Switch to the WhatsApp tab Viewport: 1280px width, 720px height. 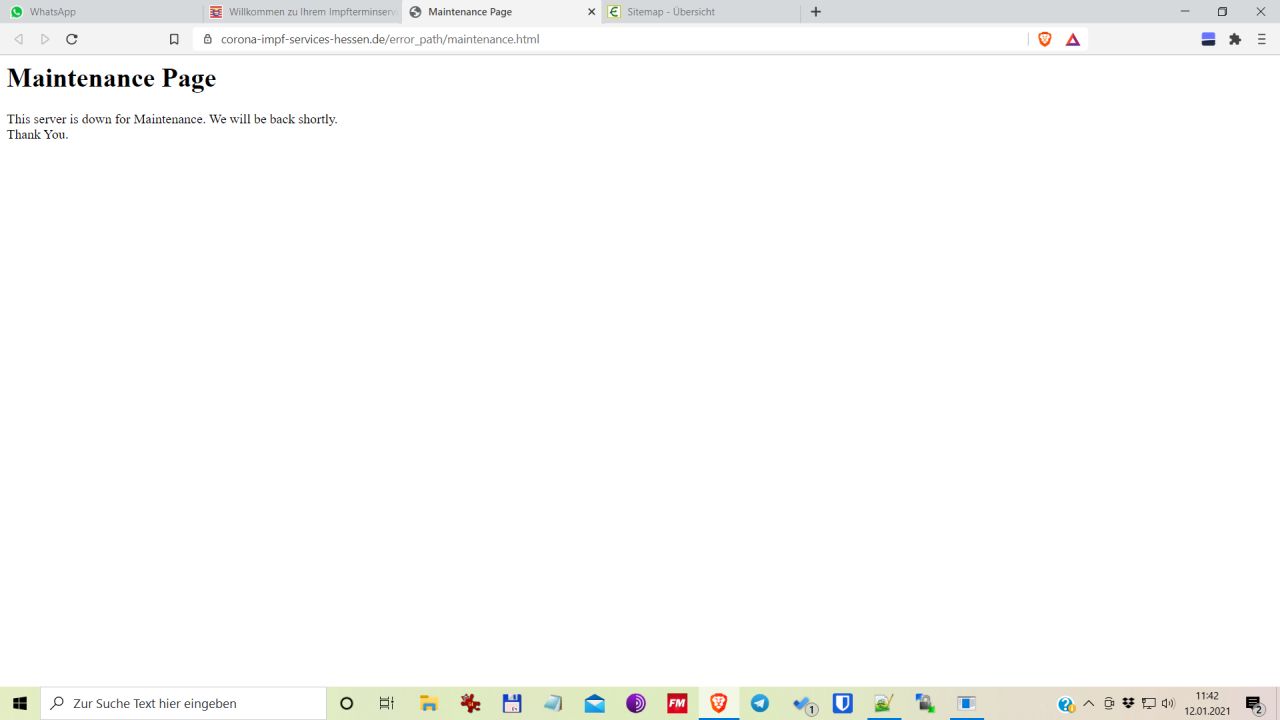pos(100,12)
